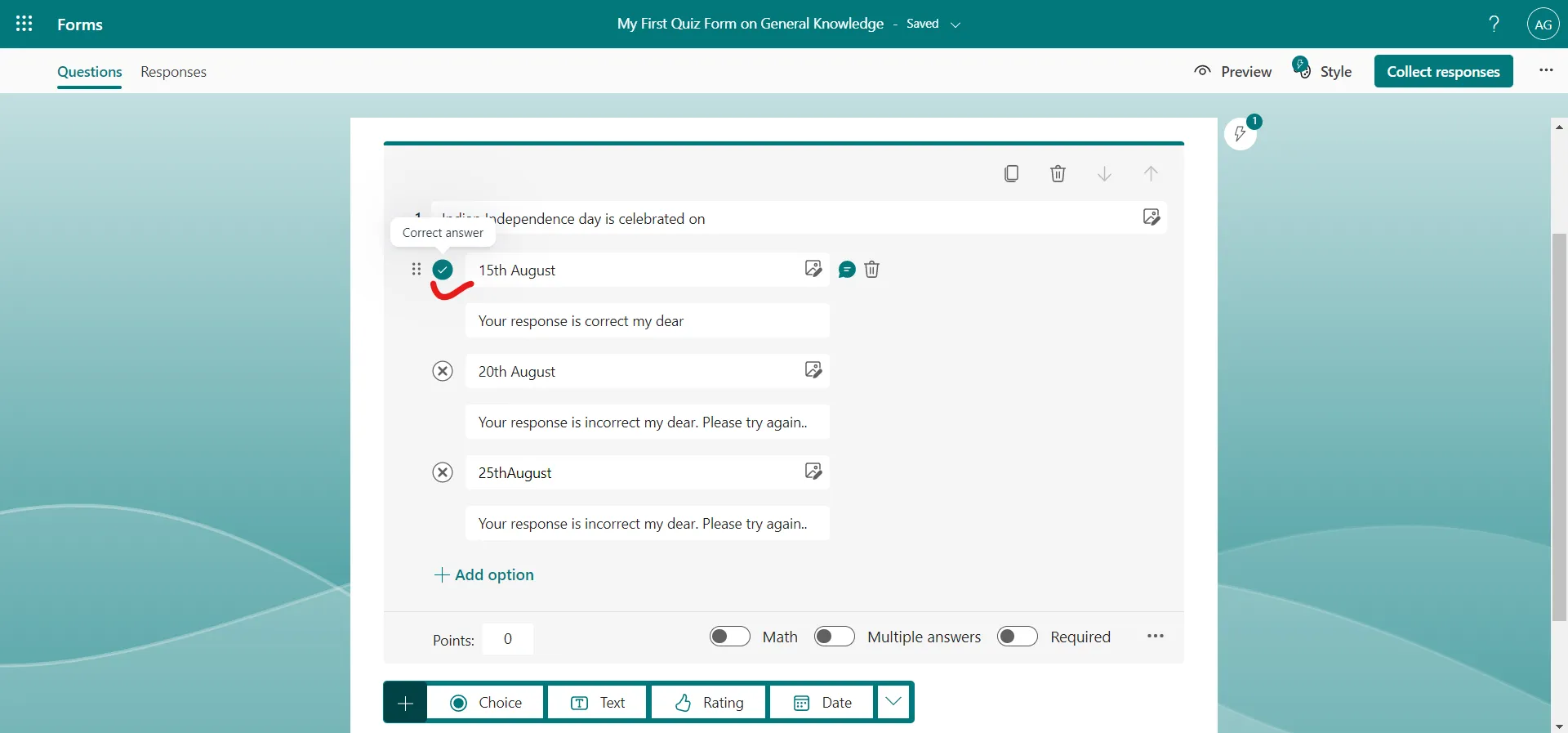Image resolution: width=1568 pixels, height=733 pixels.
Task: Expand the Saved status dropdown chevron
Action: click(955, 25)
